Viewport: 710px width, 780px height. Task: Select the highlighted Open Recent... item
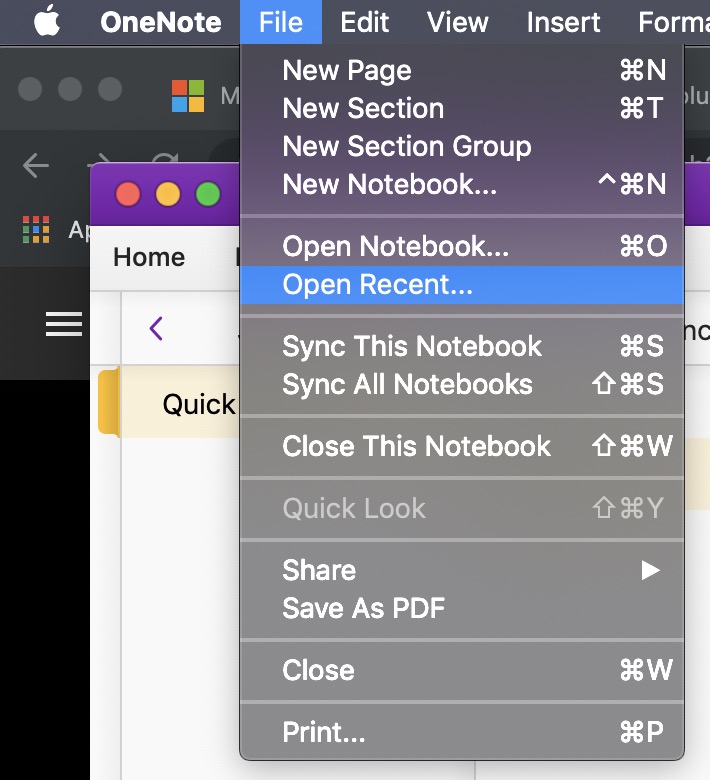(x=462, y=285)
